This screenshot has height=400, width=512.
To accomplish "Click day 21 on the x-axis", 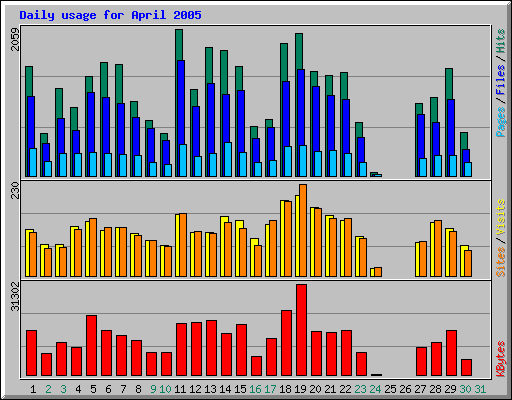I will pyautogui.click(x=330, y=389).
